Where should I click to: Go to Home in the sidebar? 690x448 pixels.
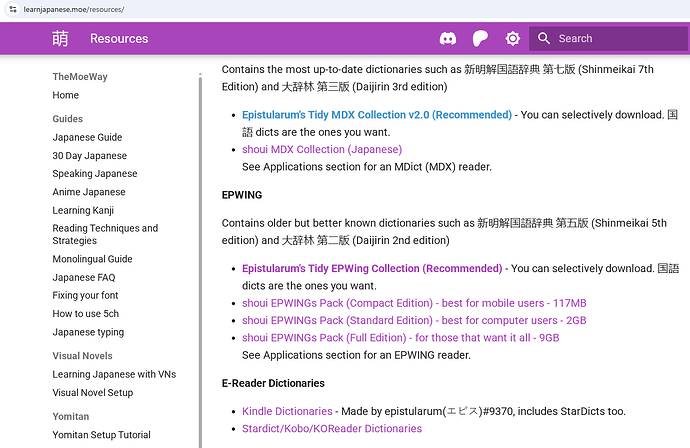click(66, 95)
